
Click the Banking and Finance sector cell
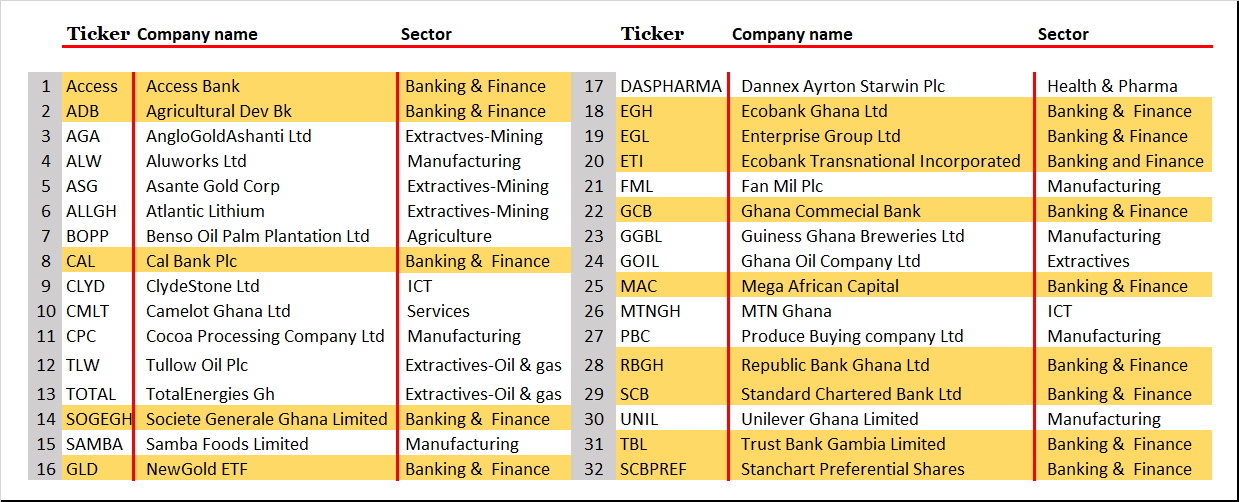coord(1125,161)
